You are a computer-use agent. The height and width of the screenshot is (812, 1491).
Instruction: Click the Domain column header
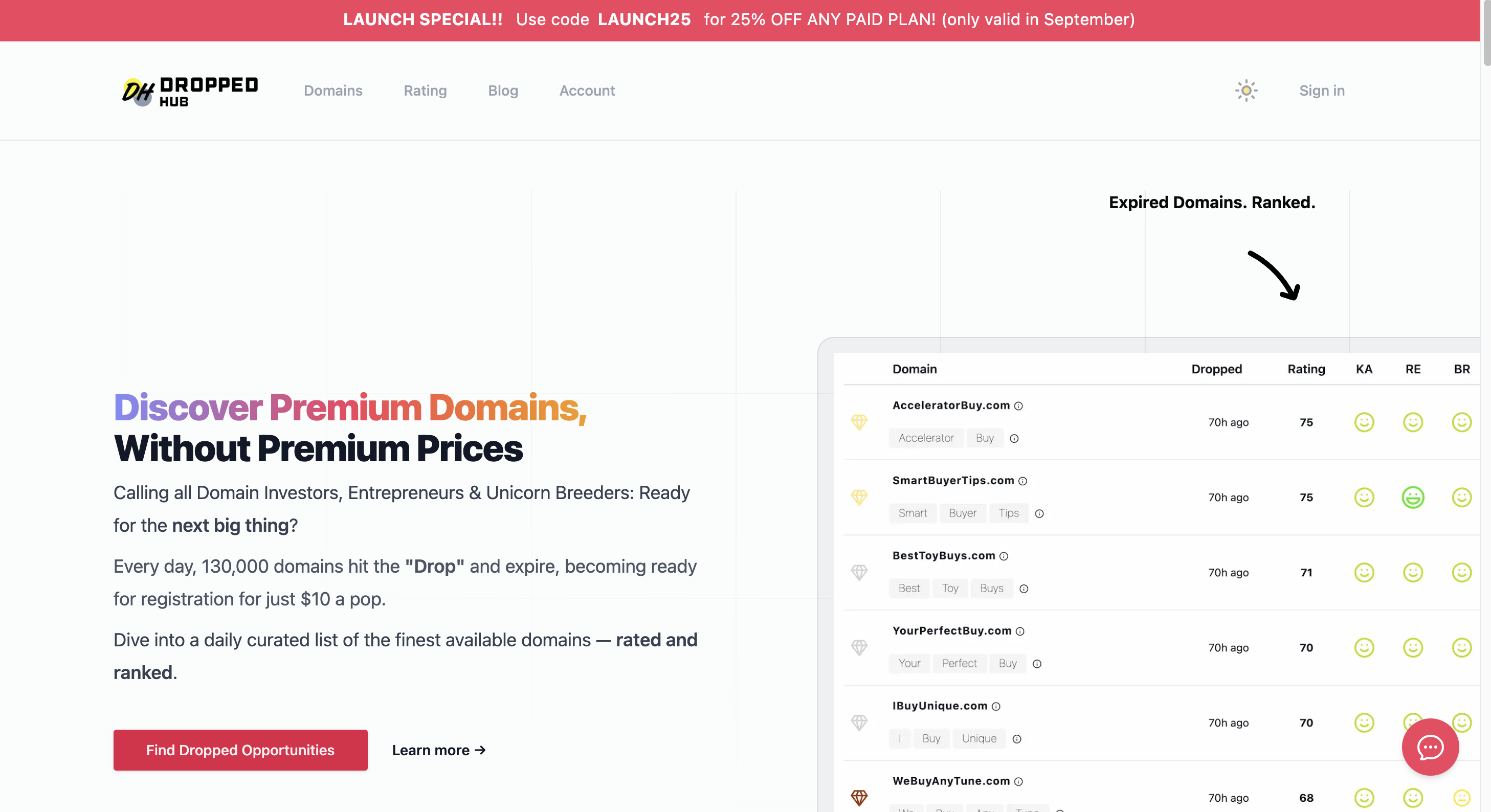915,369
